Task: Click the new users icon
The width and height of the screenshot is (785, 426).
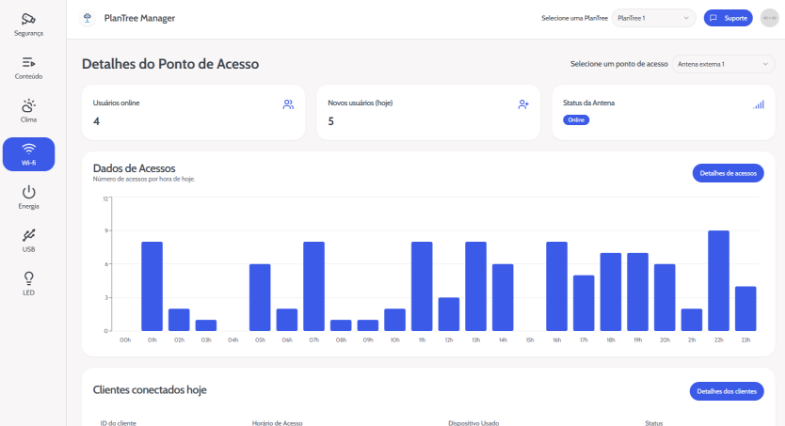Action: [523, 104]
